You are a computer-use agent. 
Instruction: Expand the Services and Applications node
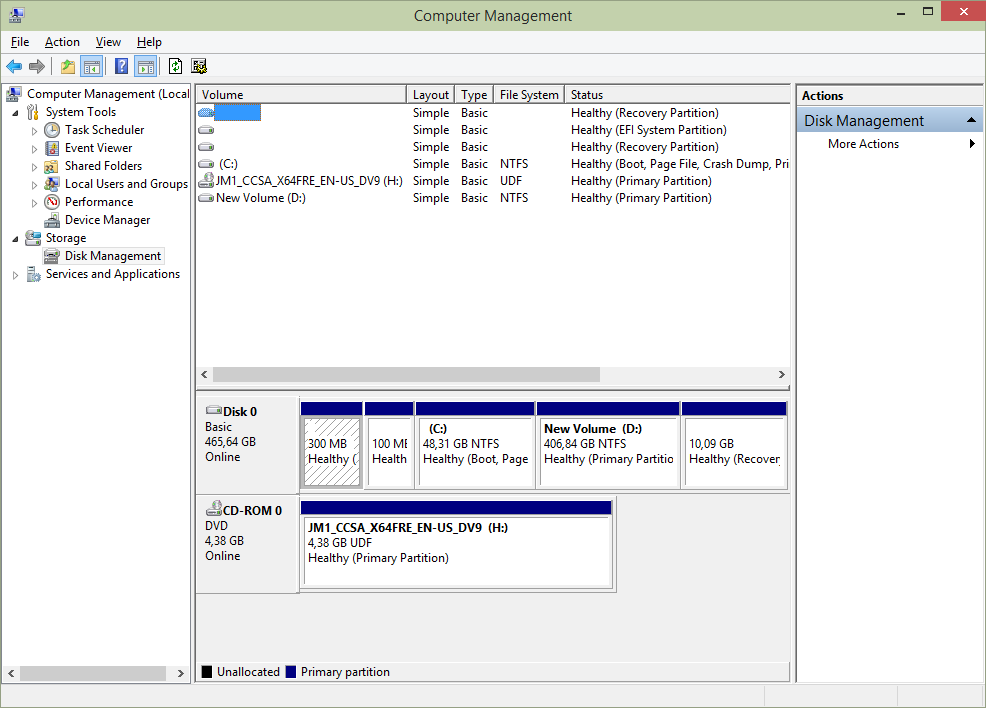click(x=15, y=275)
